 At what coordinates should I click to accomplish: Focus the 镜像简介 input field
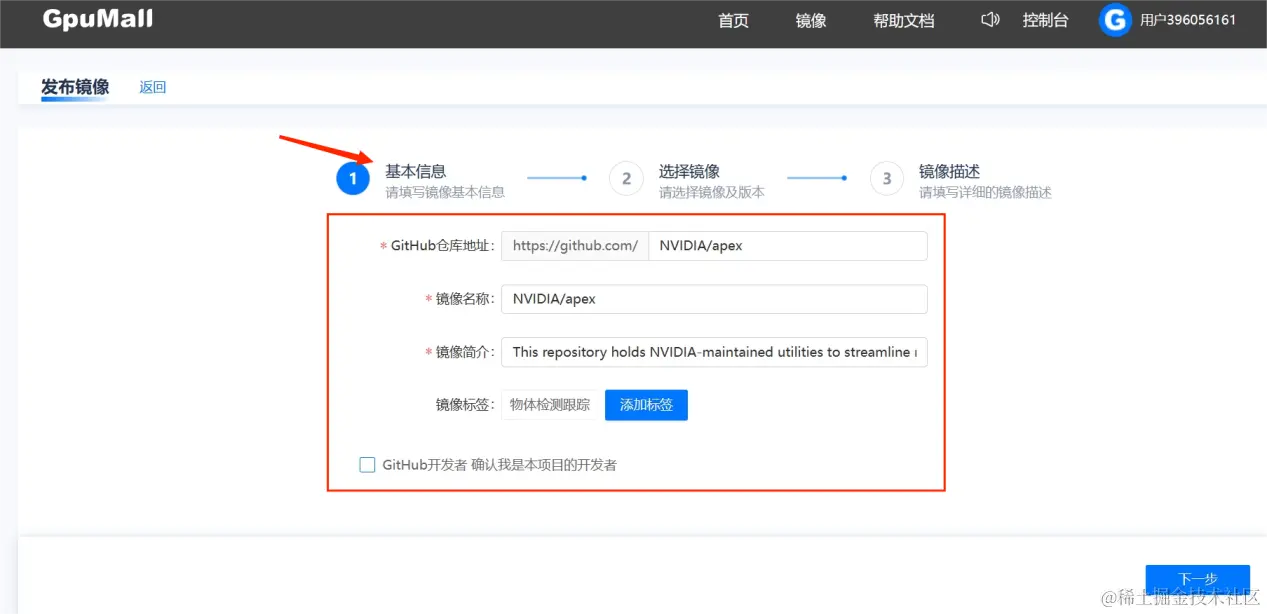point(714,352)
